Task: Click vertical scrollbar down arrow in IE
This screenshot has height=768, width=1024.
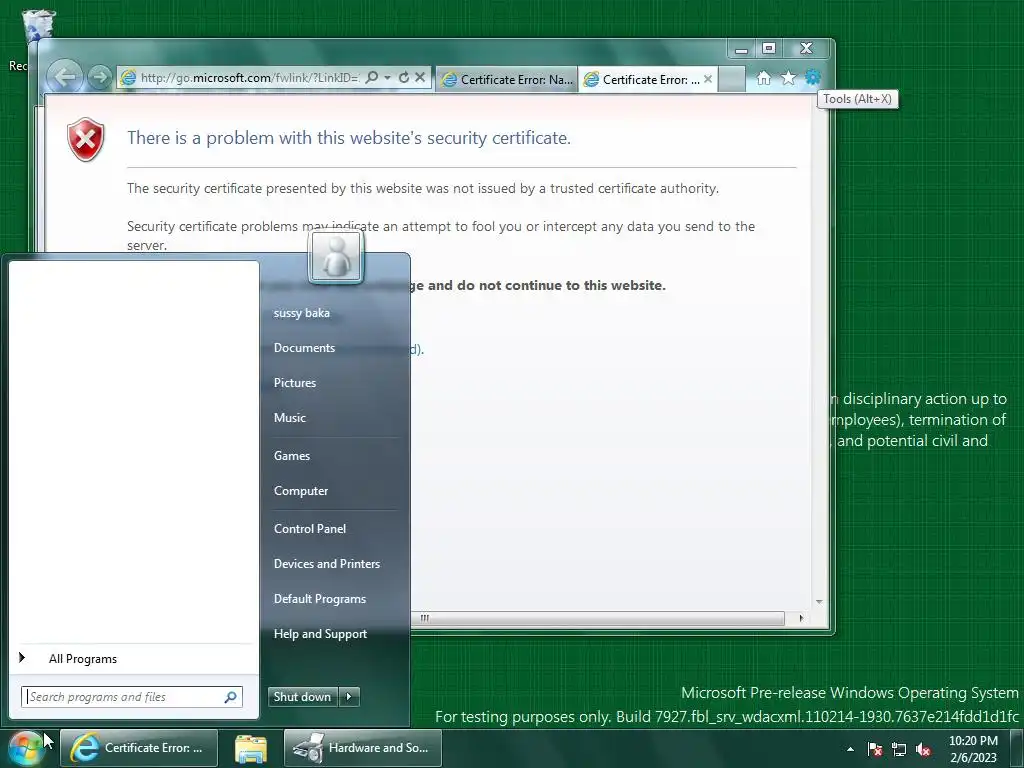Action: (x=819, y=602)
